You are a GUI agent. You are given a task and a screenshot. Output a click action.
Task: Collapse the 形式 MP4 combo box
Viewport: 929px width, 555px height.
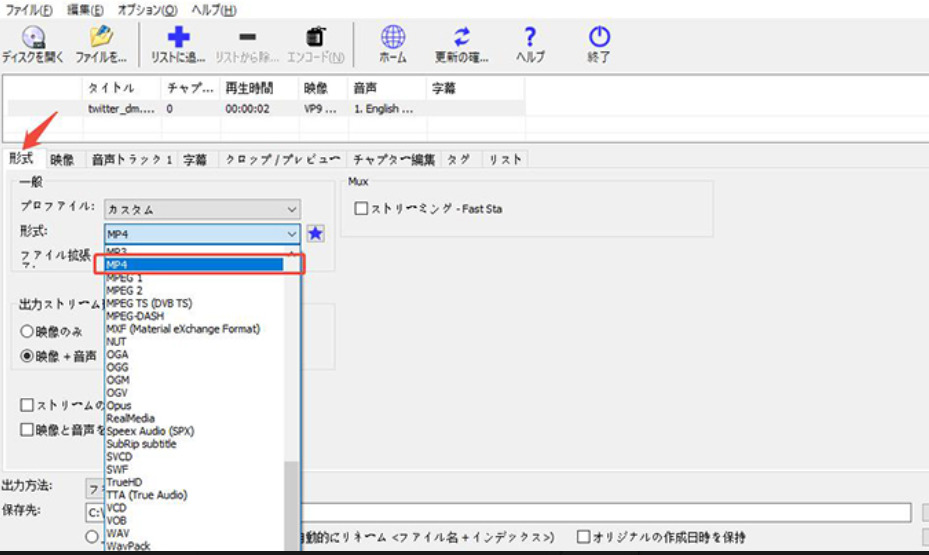coord(203,234)
